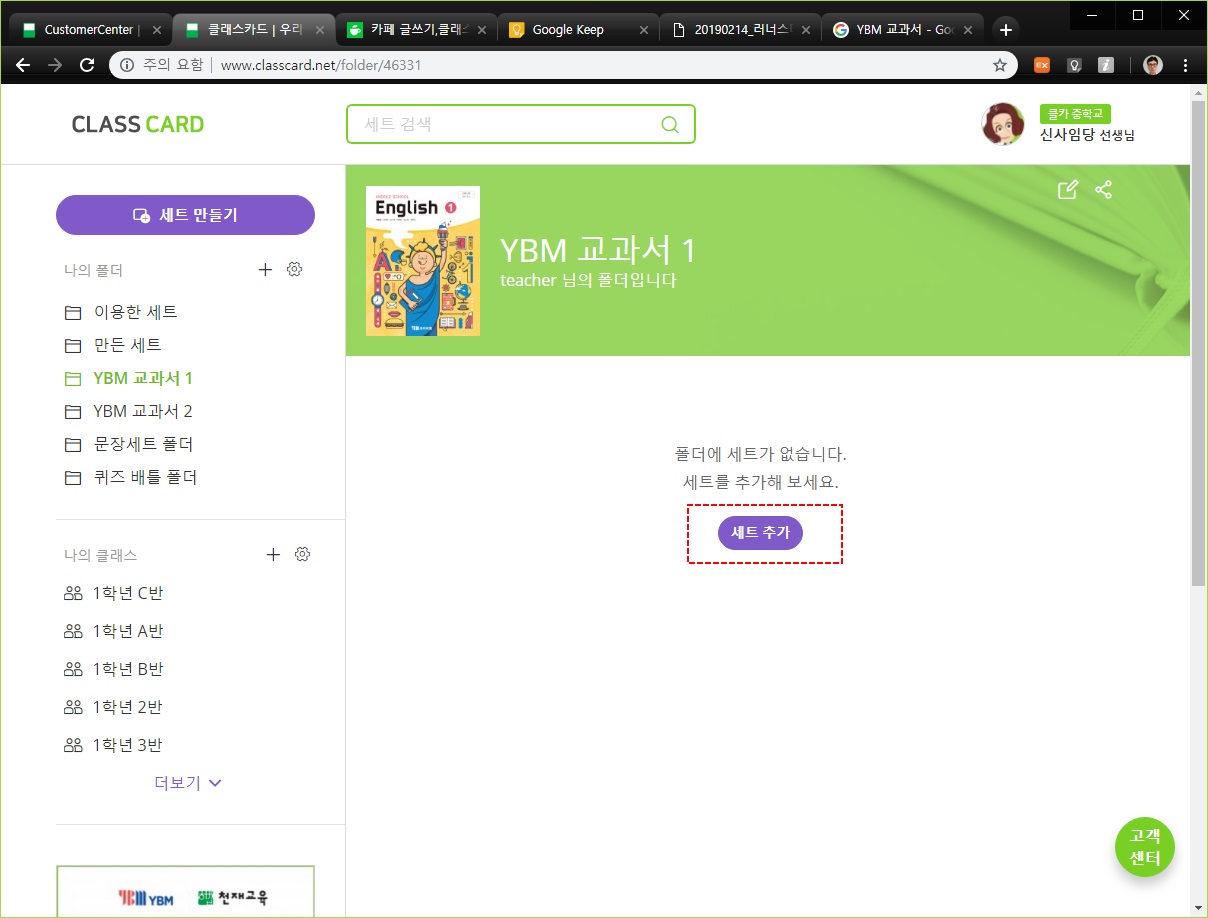Add a new class with plus icon
Screen dimensions: 1208x918
[x=273, y=554]
